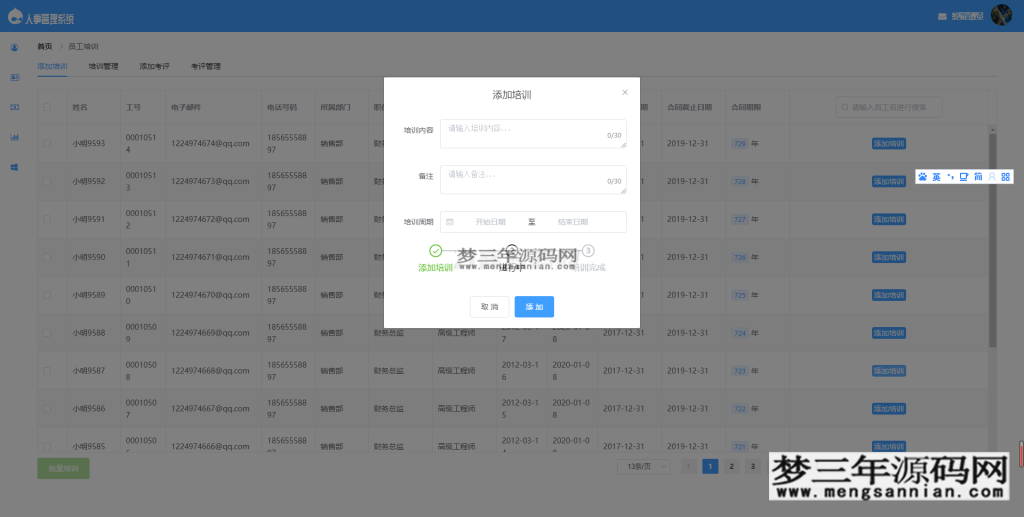Image resolution: width=1024 pixels, height=517 pixels.
Task: Open the soft keyboard icon in IME toolbar
Action: click(x=964, y=177)
